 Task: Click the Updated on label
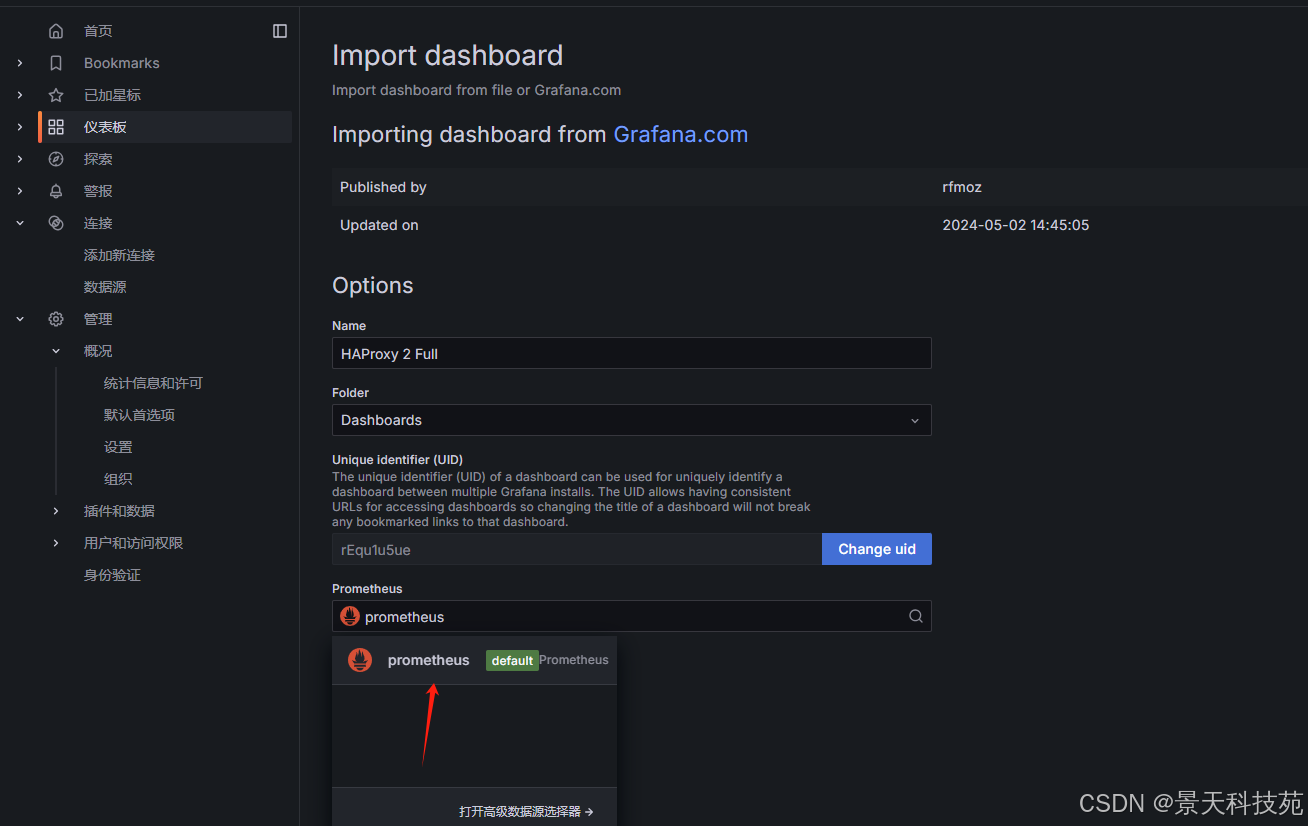click(379, 225)
